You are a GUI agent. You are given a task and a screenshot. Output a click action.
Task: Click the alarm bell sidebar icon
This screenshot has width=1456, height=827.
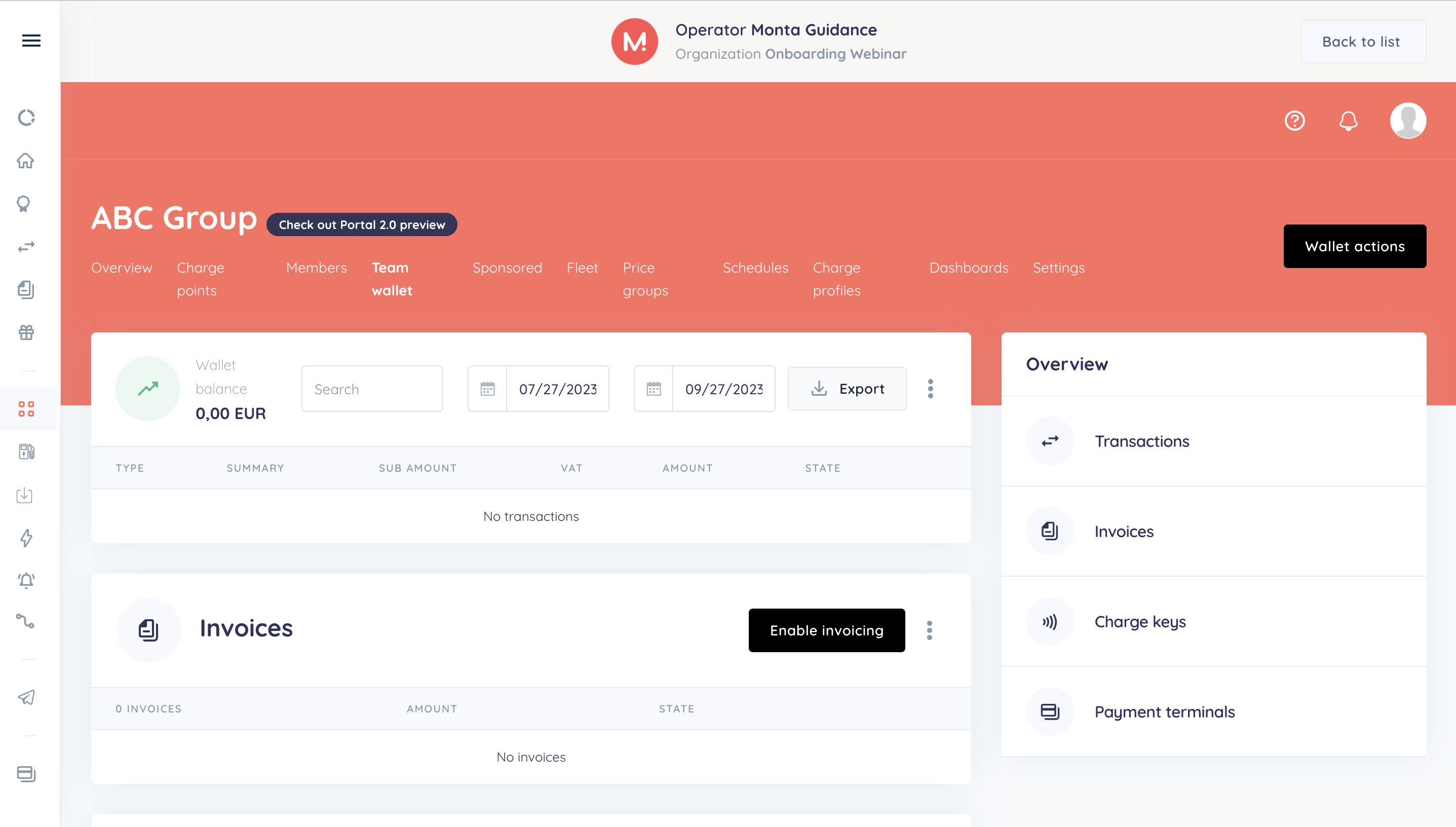(x=26, y=580)
